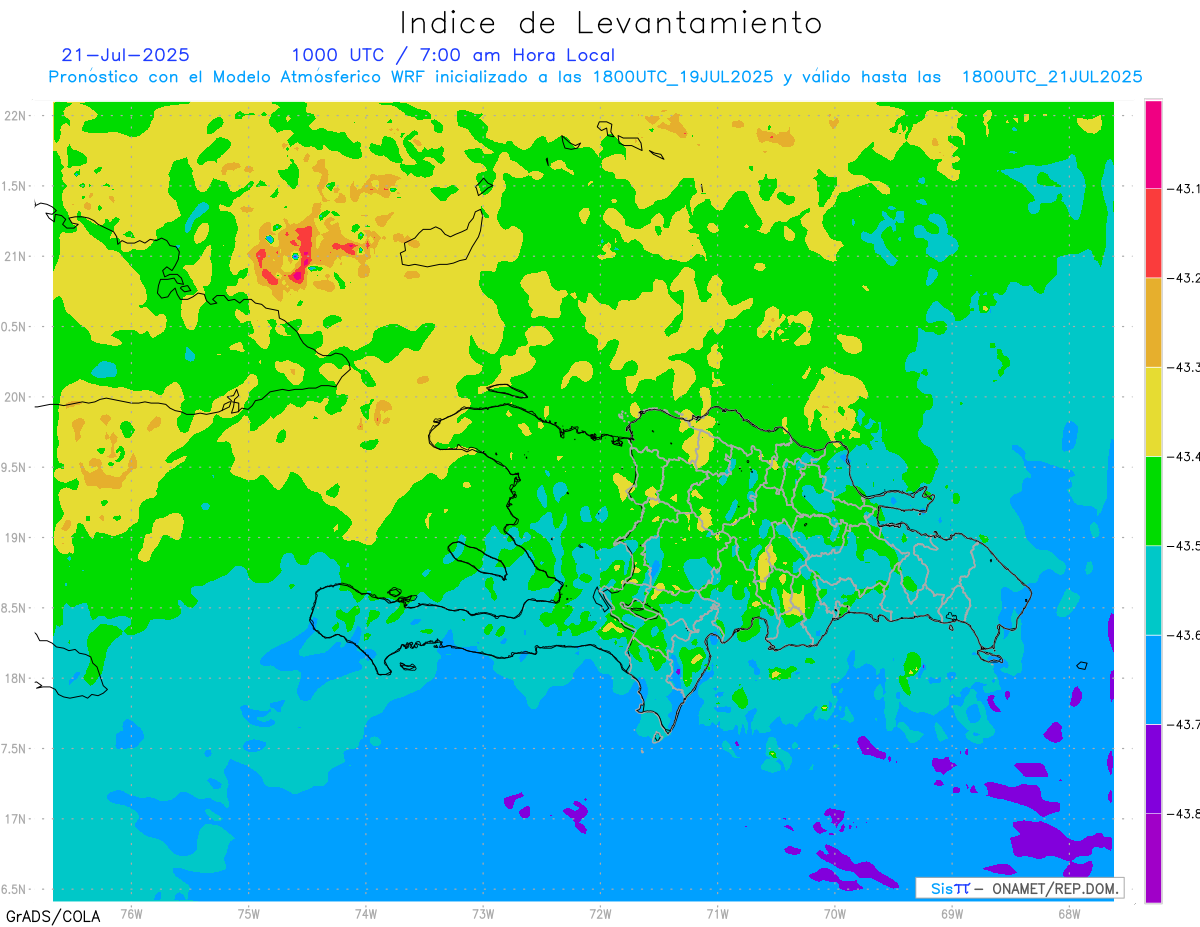The width and height of the screenshot is (1200, 927).
Task: Click the title "Indice de Levantamiento"
Action: click(x=611, y=23)
